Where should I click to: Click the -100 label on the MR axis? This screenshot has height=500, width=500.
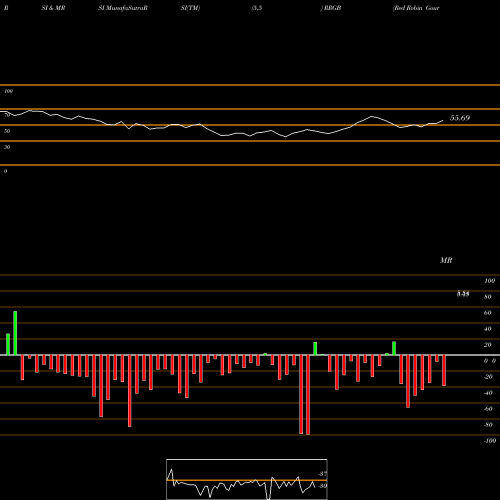[x=490, y=441]
